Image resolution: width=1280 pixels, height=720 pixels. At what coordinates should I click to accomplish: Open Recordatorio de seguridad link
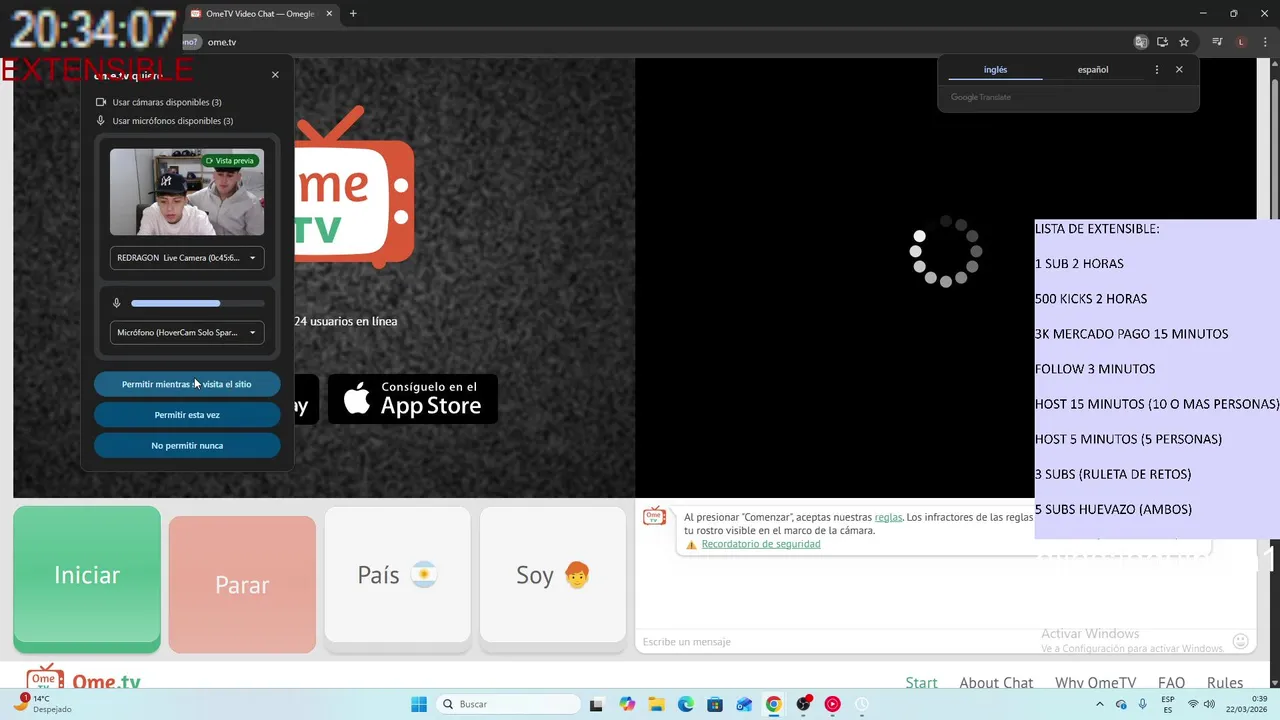pyautogui.click(x=761, y=544)
